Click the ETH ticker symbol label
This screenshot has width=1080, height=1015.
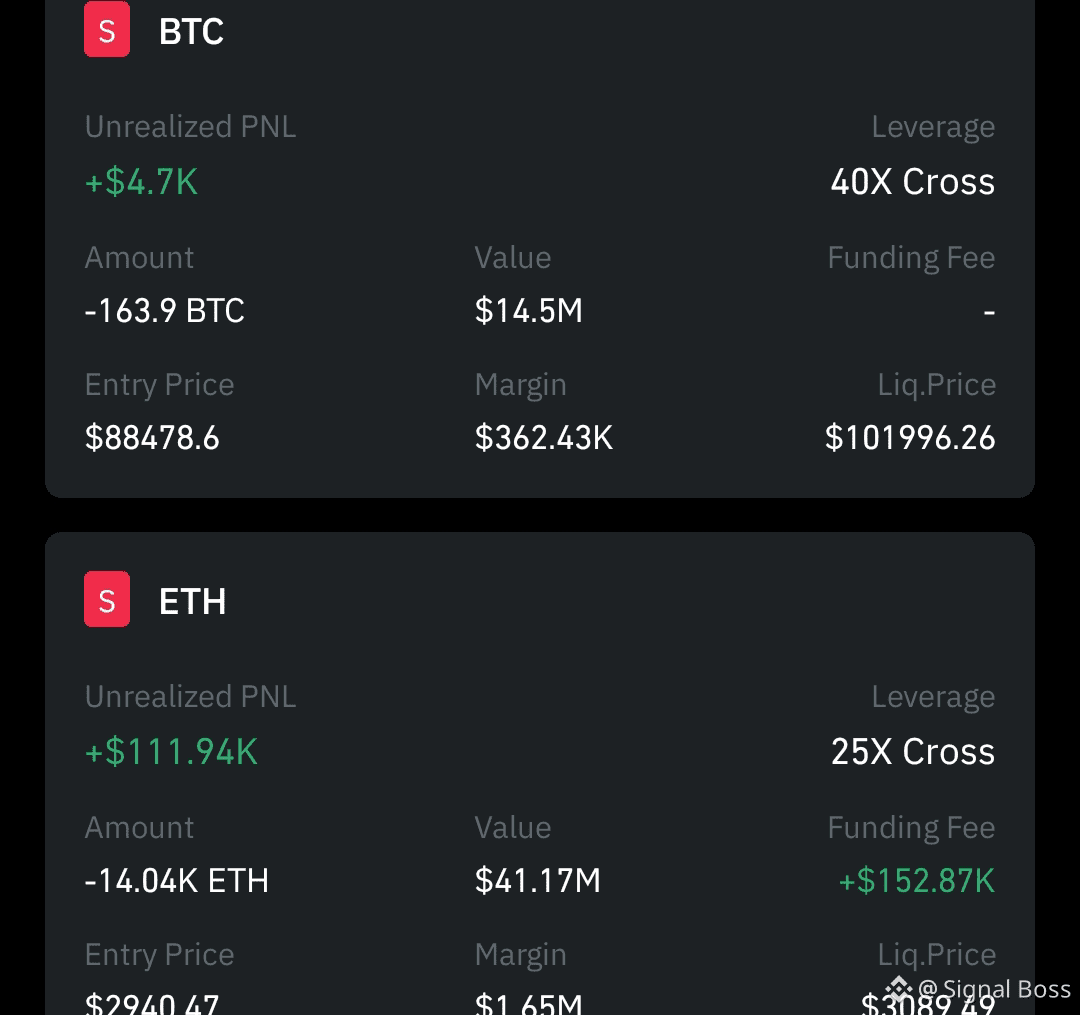click(x=192, y=600)
